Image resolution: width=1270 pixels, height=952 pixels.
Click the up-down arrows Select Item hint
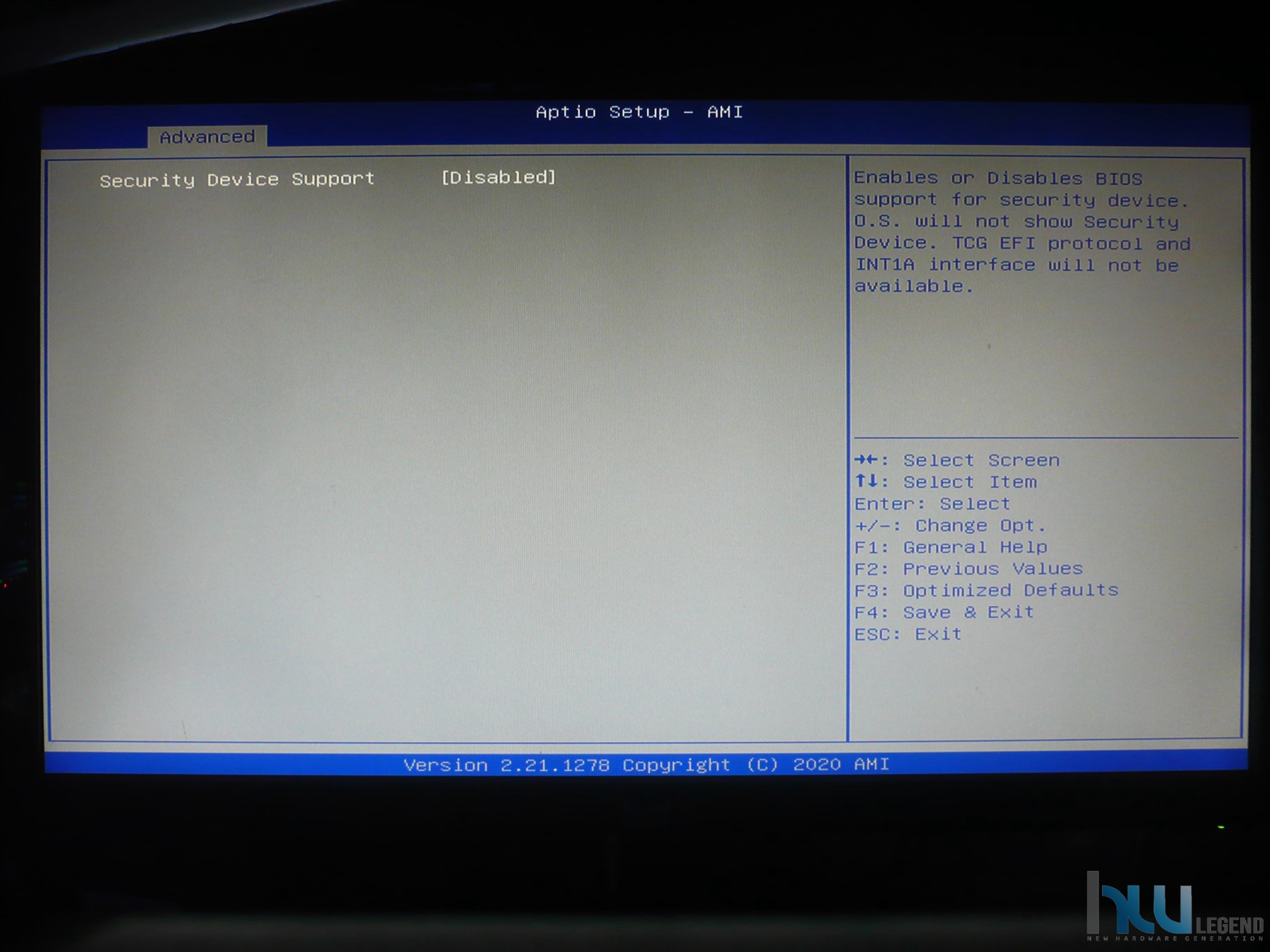pyautogui.click(x=946, y=482)
